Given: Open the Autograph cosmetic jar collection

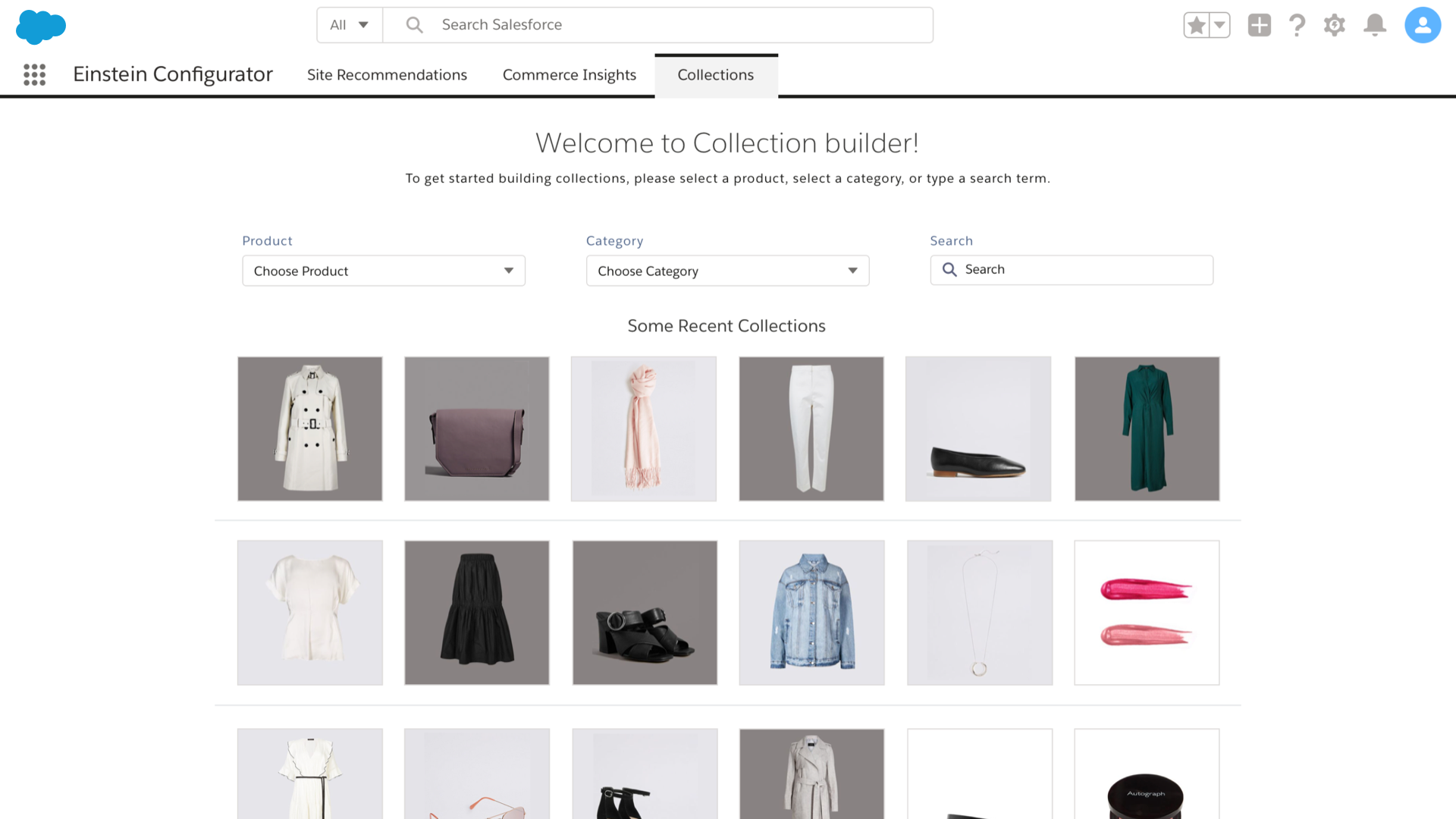Looking at the screenshot, I should pos(1147,773).
